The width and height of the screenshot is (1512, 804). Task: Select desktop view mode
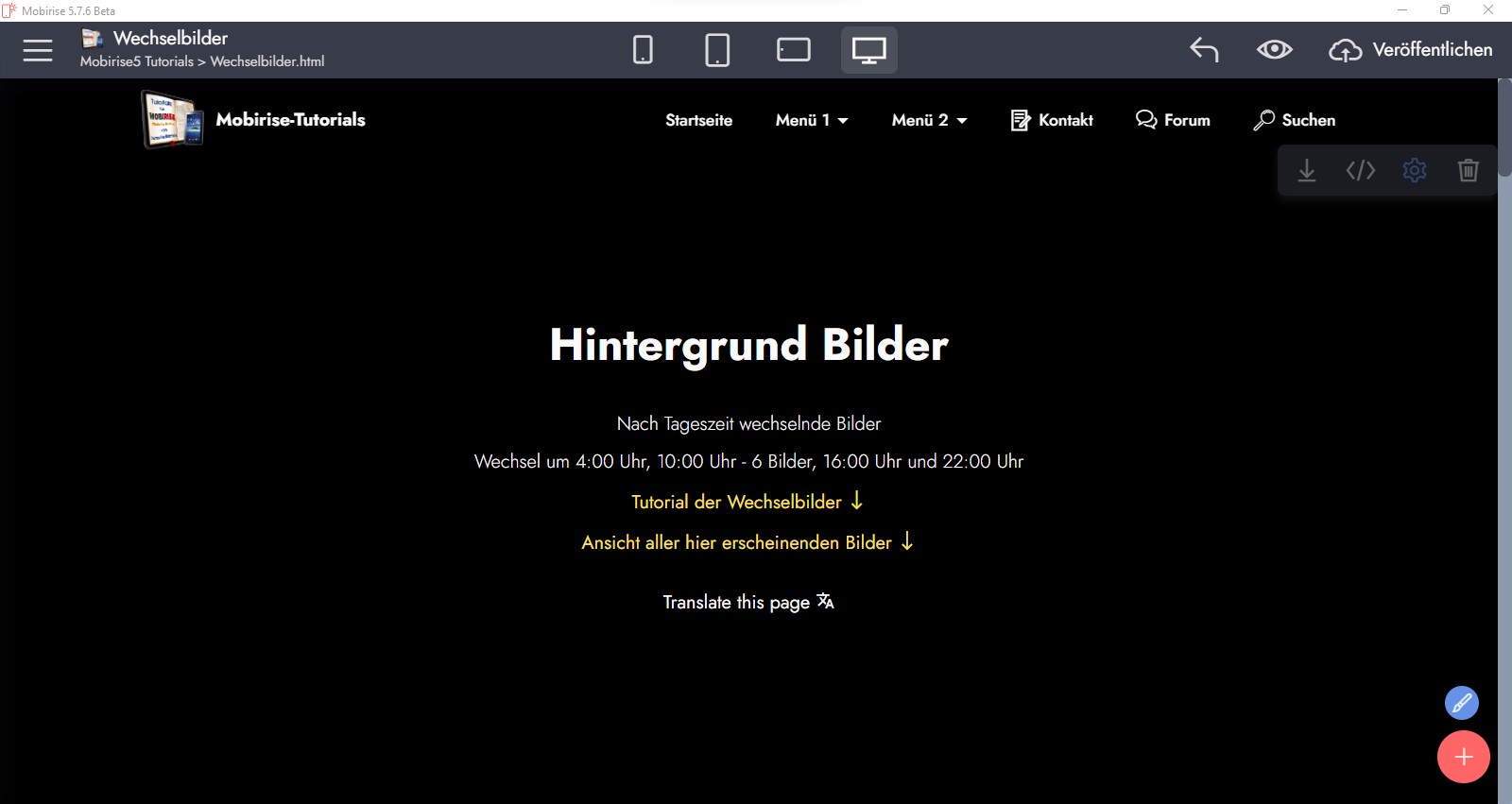pyautogui.click(x=868, y=50)
